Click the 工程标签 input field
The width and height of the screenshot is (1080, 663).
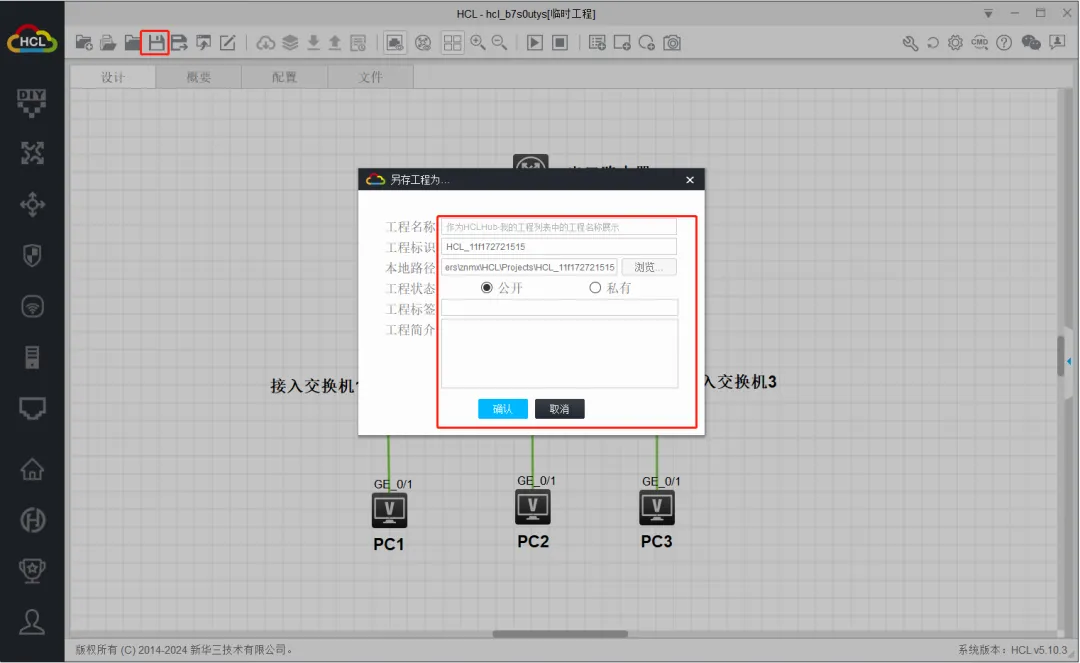click(559, 308)
